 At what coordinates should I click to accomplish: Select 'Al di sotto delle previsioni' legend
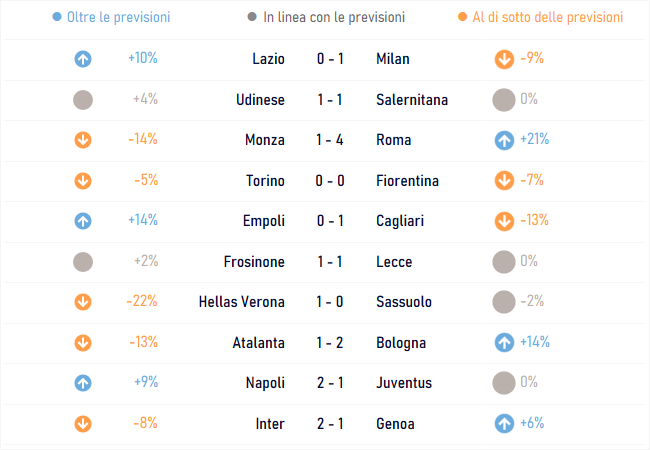tap(541, 17)
